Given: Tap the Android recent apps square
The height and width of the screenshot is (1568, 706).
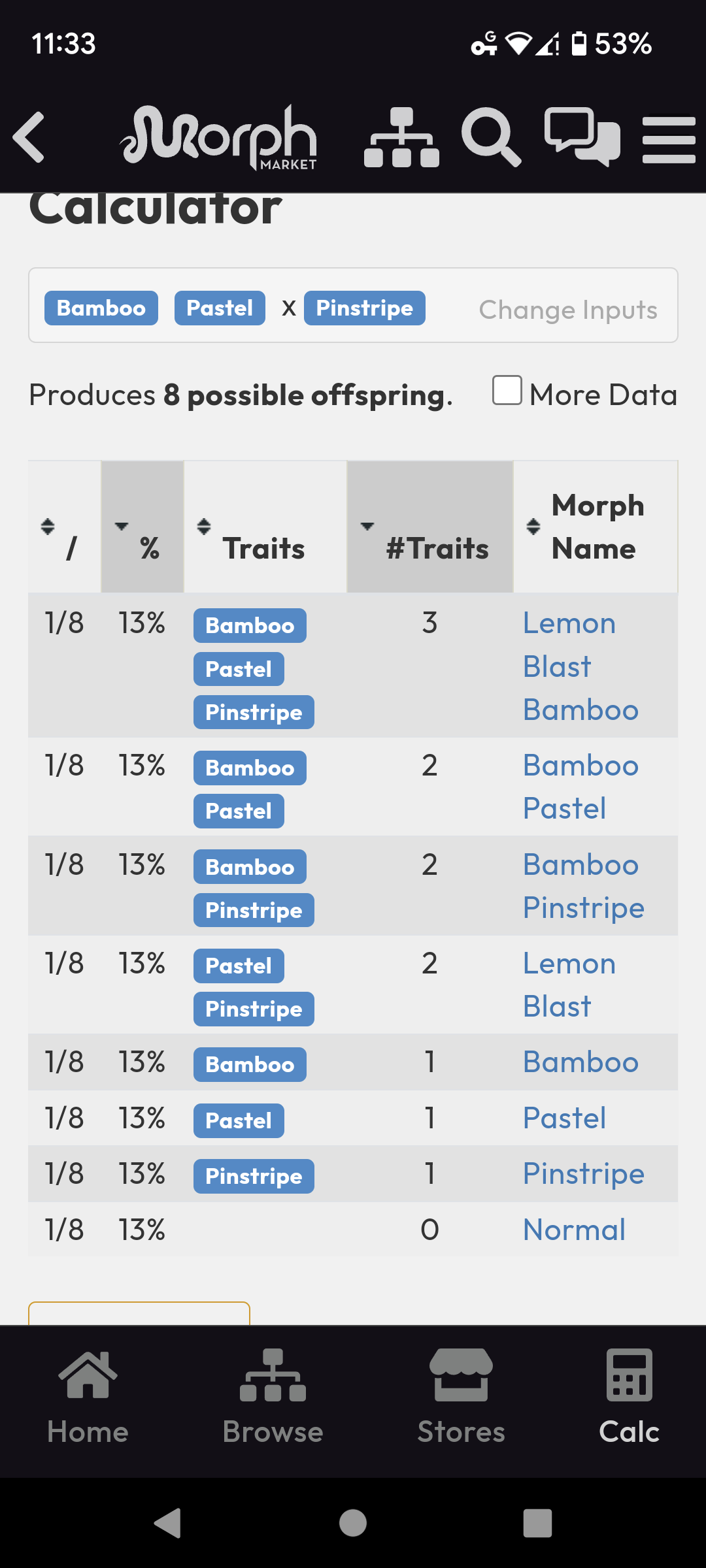Looking at the screenshot, I should coord(537,1523).
